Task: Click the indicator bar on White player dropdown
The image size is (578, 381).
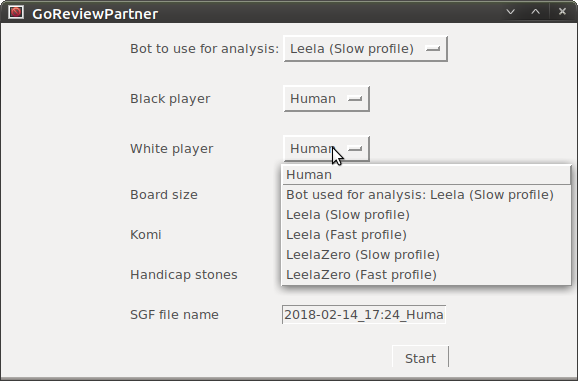Action: click(x=355, y=149)
